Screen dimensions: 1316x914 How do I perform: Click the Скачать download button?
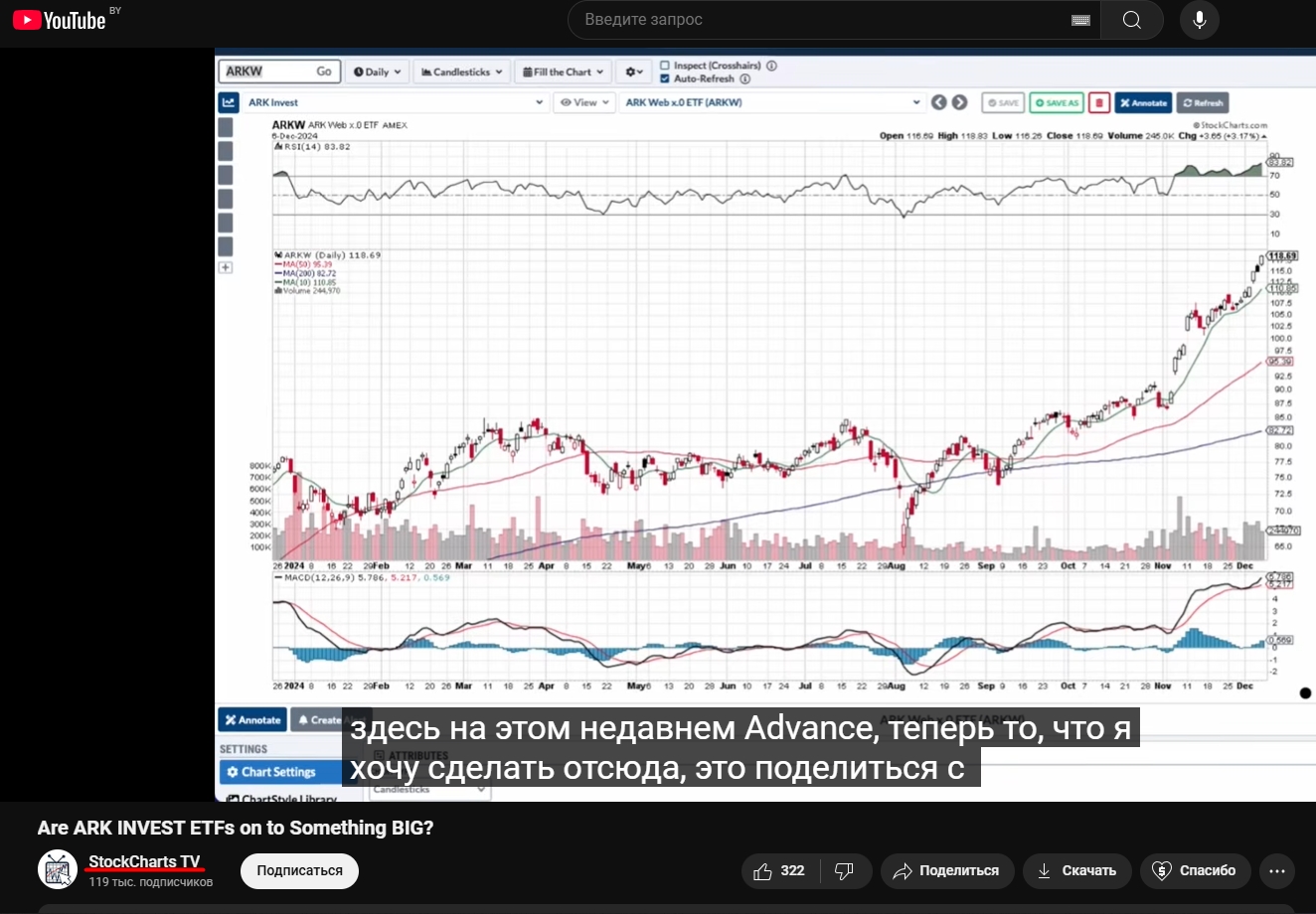(1076, 870)
